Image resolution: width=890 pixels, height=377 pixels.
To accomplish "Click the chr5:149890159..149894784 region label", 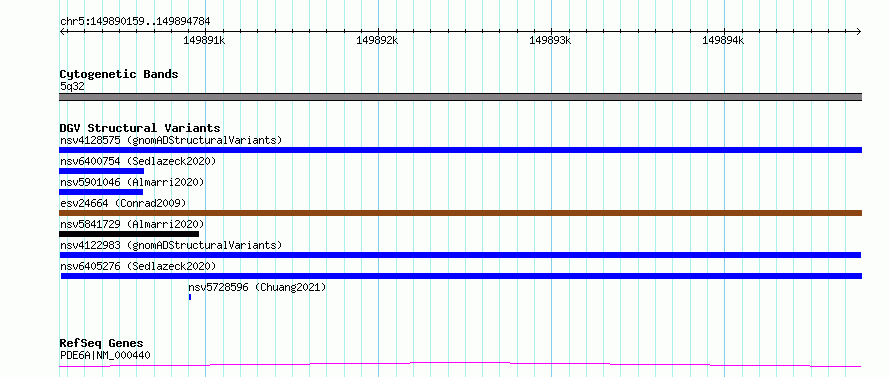I will pyautogui.click(x=135, y=22).
